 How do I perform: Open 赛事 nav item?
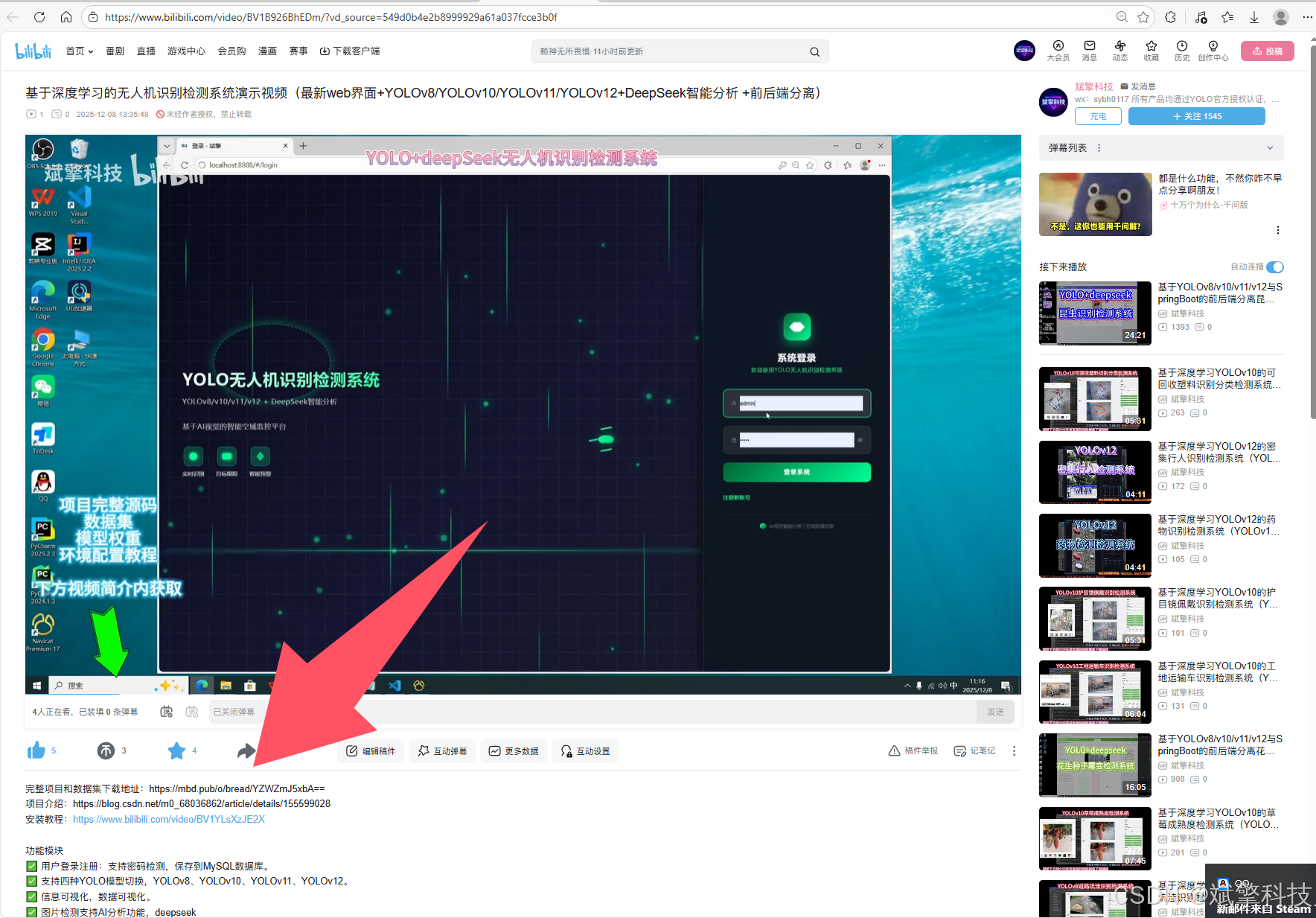298,51
